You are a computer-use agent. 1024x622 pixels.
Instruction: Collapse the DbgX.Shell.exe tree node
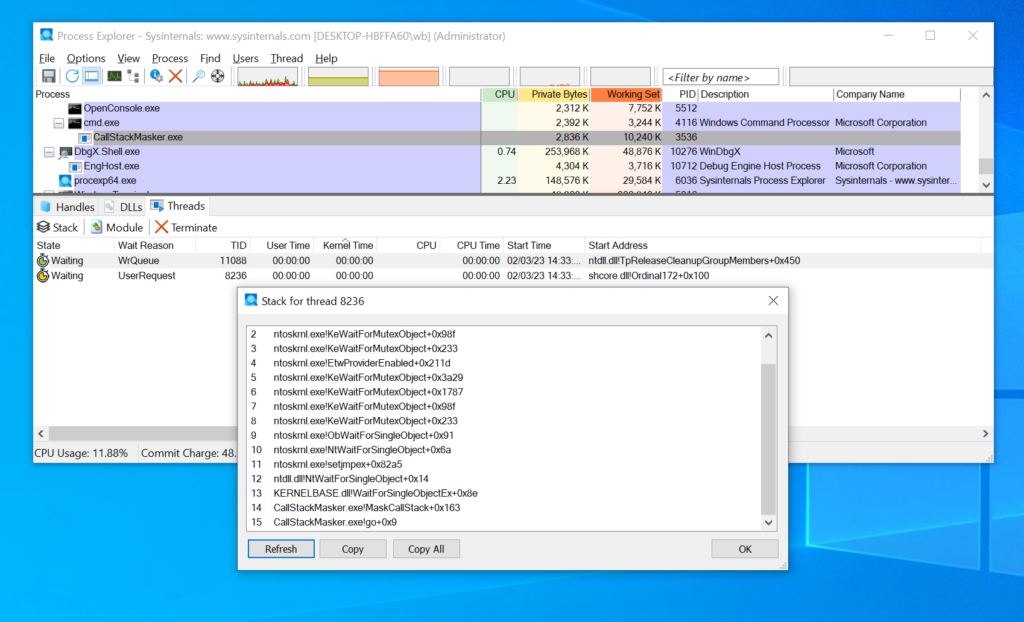click(49, 152)
